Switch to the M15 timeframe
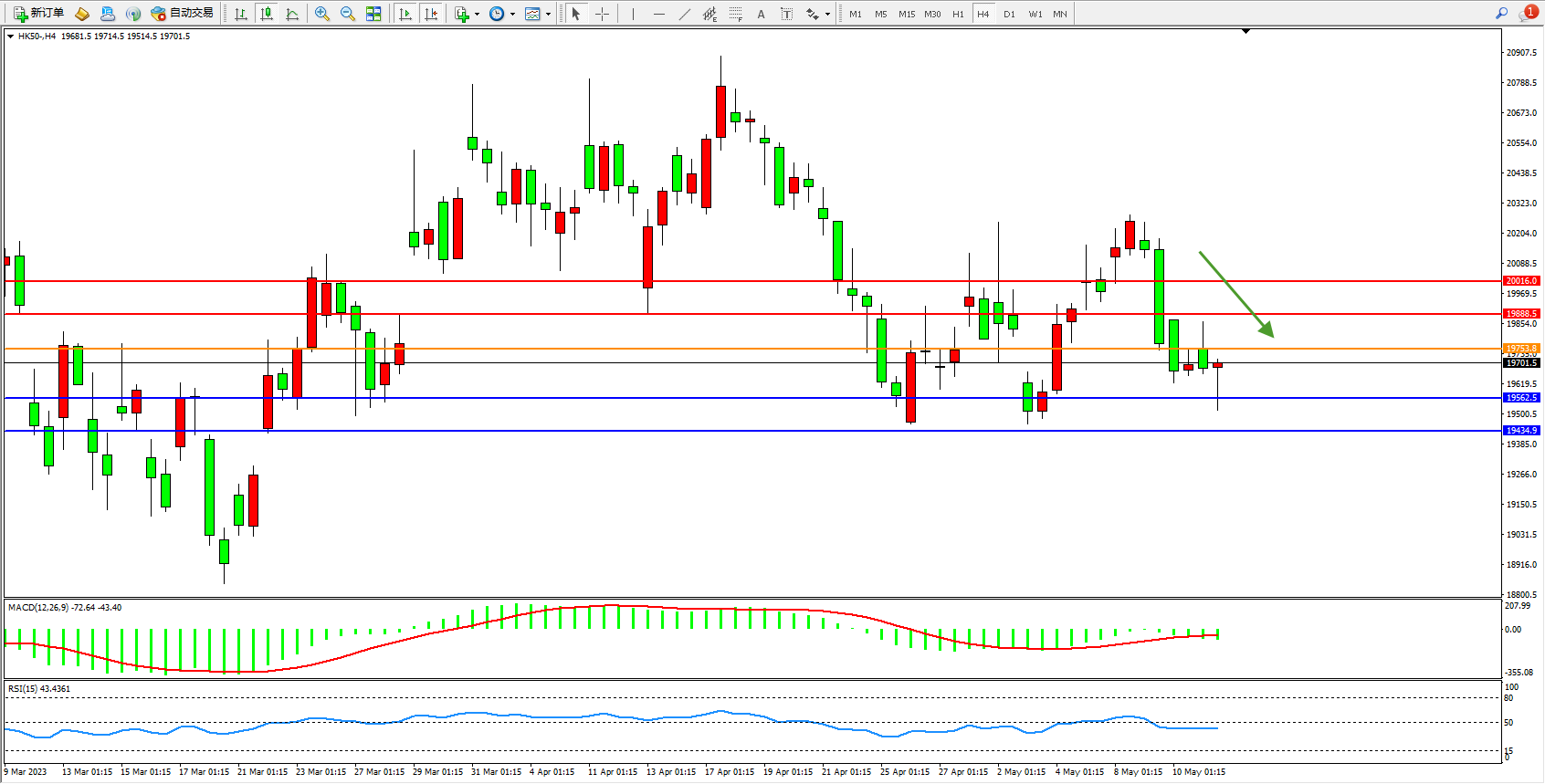The height and width of the screenshot is (784, 1545). pyautogui.click(x=906, y=14)
